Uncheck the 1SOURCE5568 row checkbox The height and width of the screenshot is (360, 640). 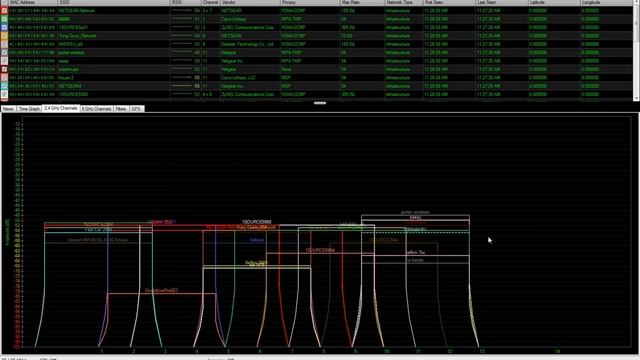[x=4, y=94]
